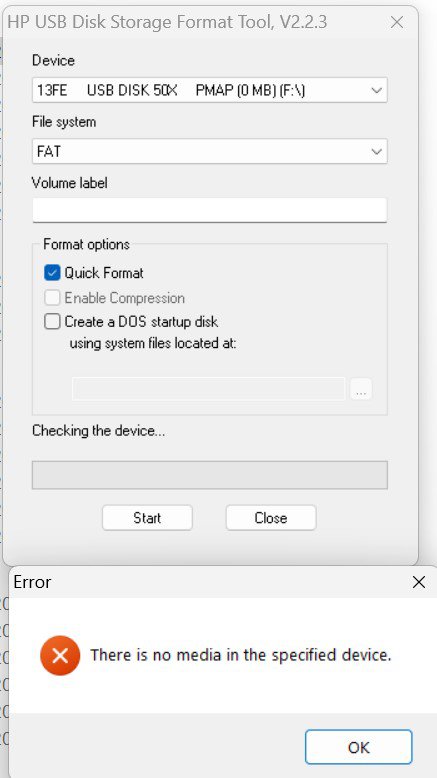Screen dimensions: 437x778
Task: Click the Start button
Action: point(147,518)
